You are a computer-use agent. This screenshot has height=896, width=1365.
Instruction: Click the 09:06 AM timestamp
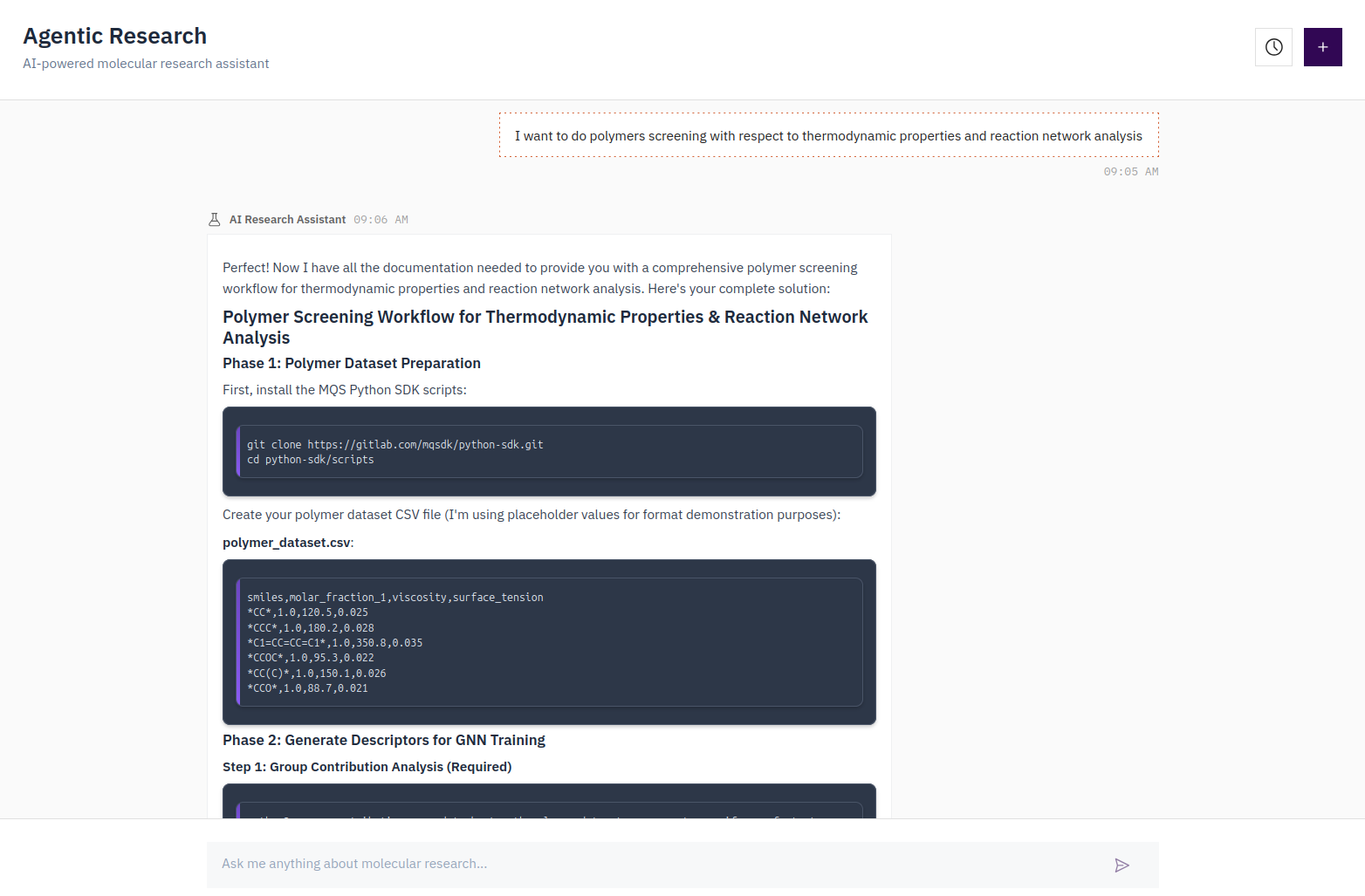tap(381, 220)
